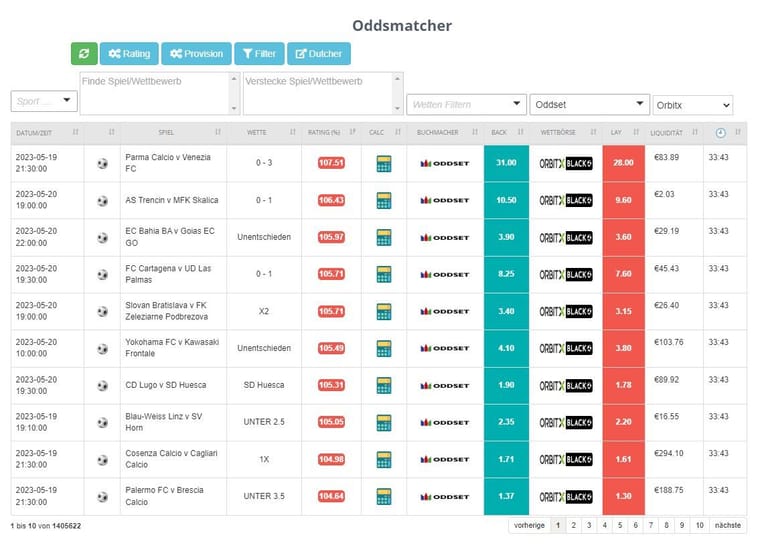The height and width of the screenshot is (560, 760).
Task: Select page 3 in pagination
Action: click(589, 526)
